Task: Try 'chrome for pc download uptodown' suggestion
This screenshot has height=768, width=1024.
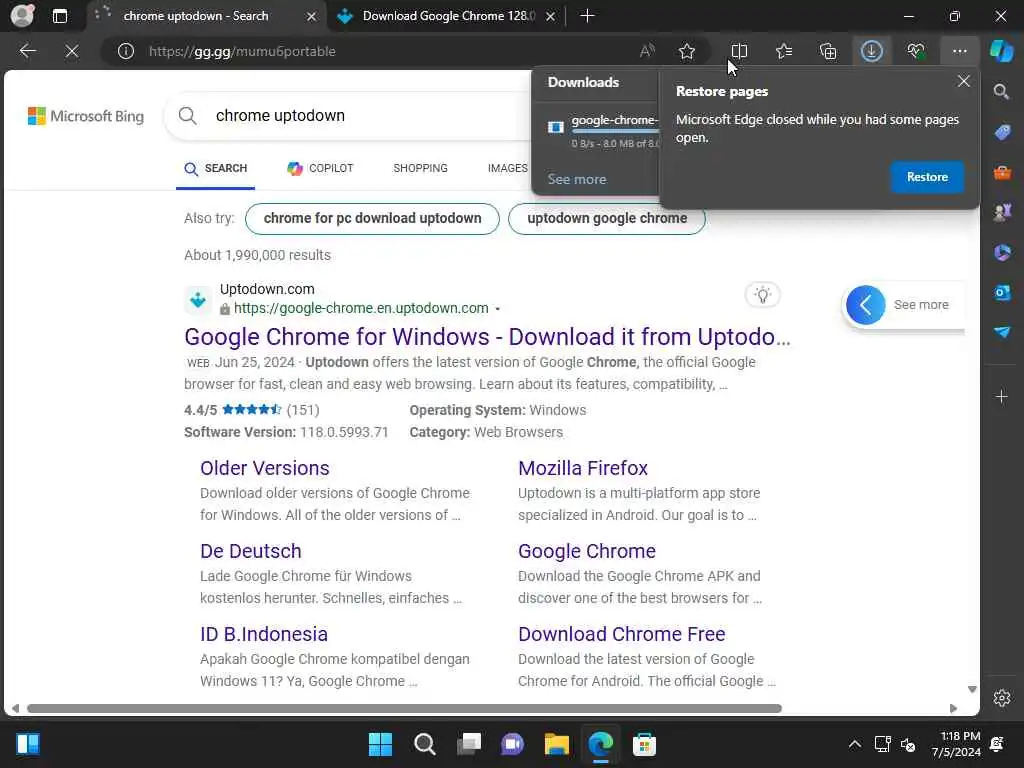Action: click(x=372, y=219)
